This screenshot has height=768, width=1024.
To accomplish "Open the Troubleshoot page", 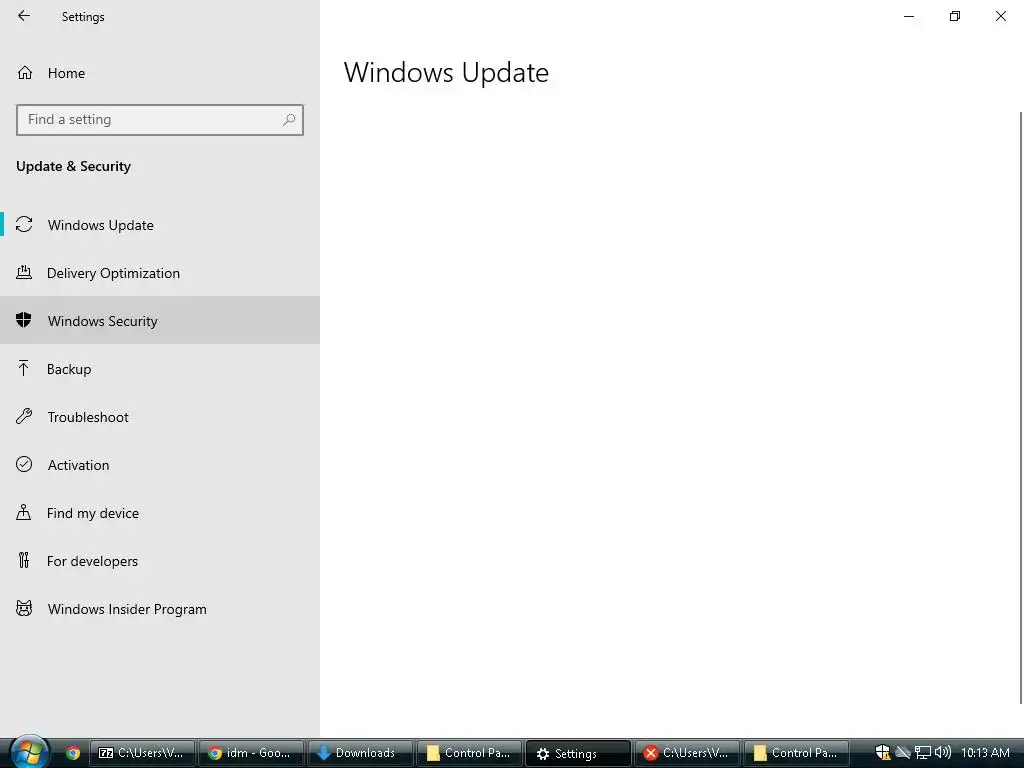I will (160, 417).
